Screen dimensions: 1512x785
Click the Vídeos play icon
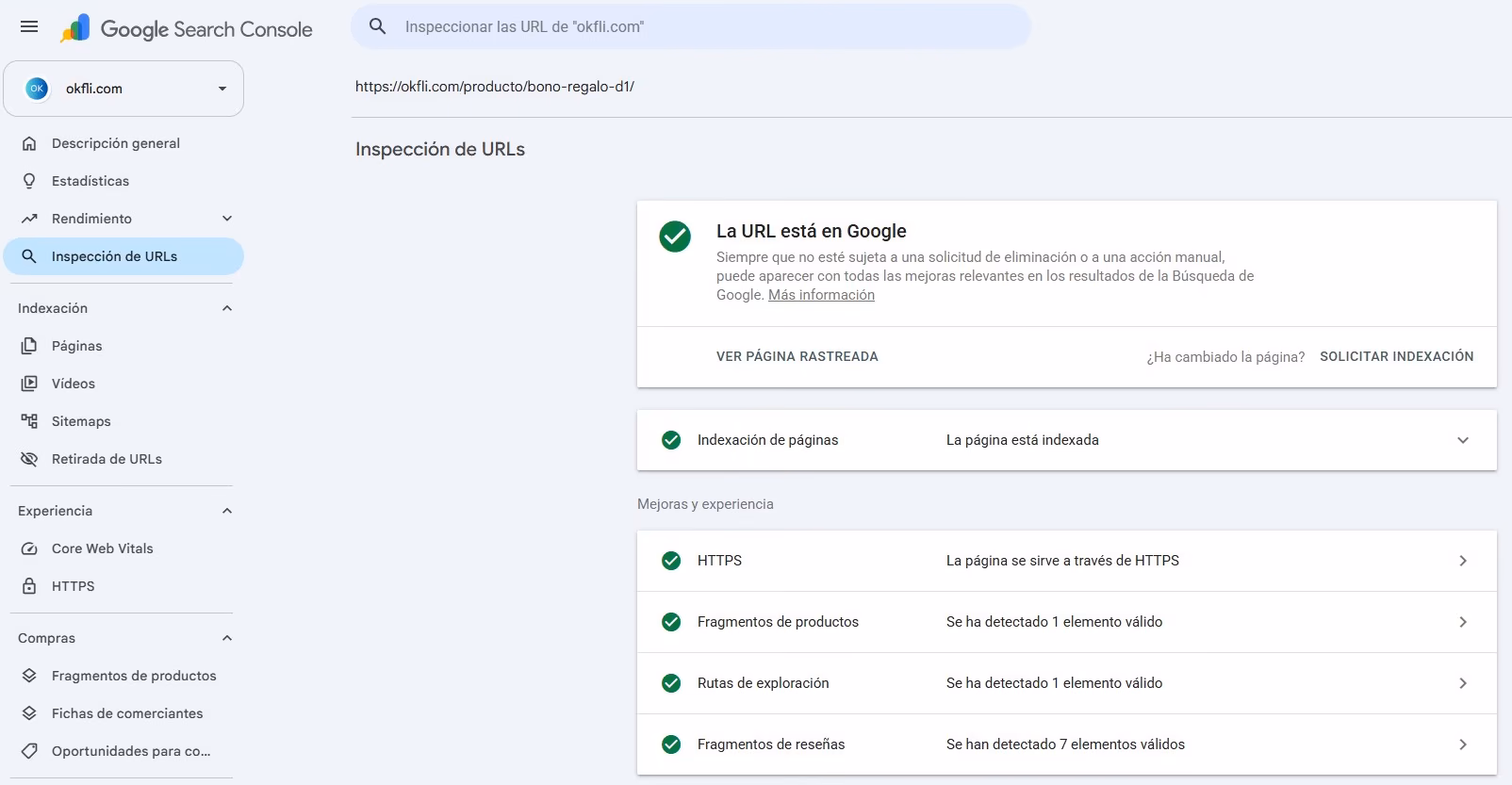[x=29, y=384]
